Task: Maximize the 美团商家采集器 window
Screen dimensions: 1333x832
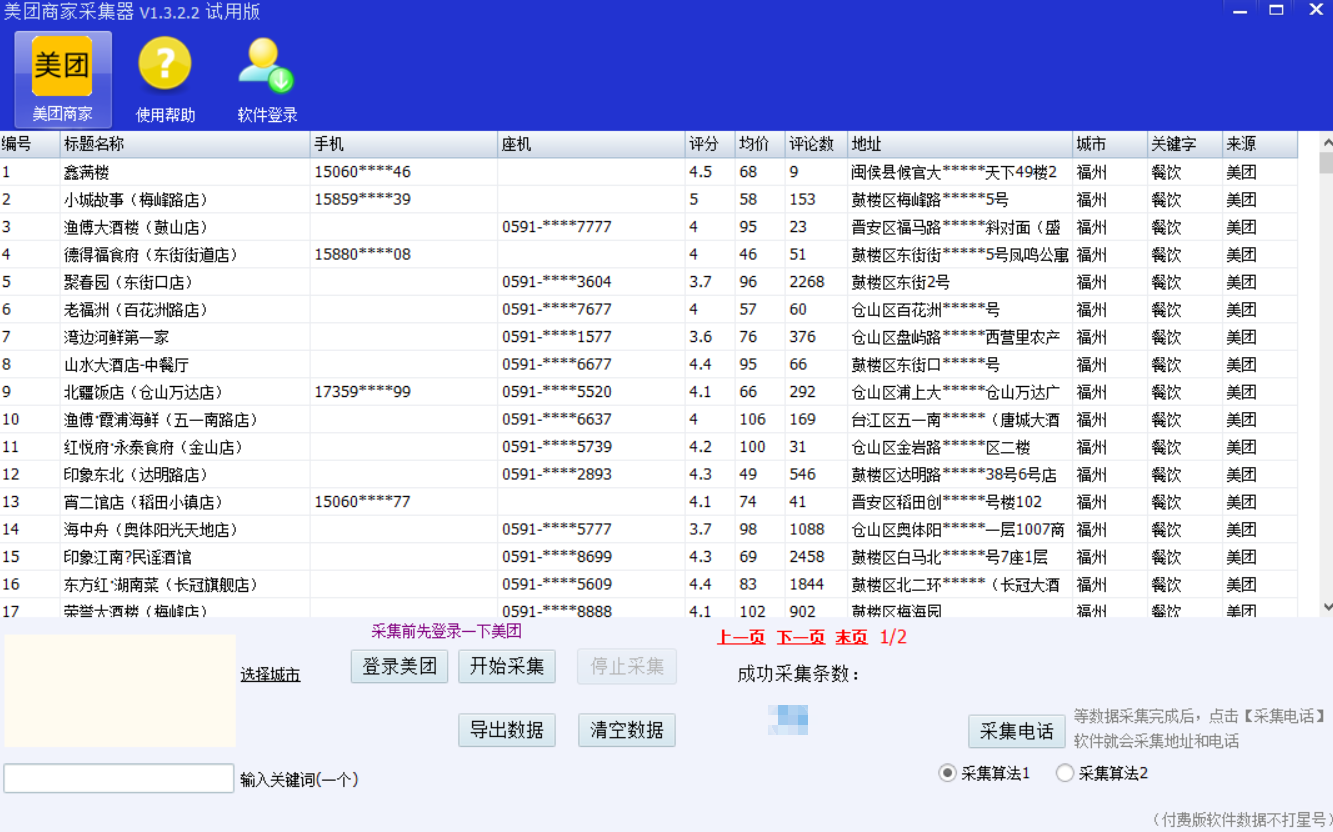Action: [x=1277, y=10]
